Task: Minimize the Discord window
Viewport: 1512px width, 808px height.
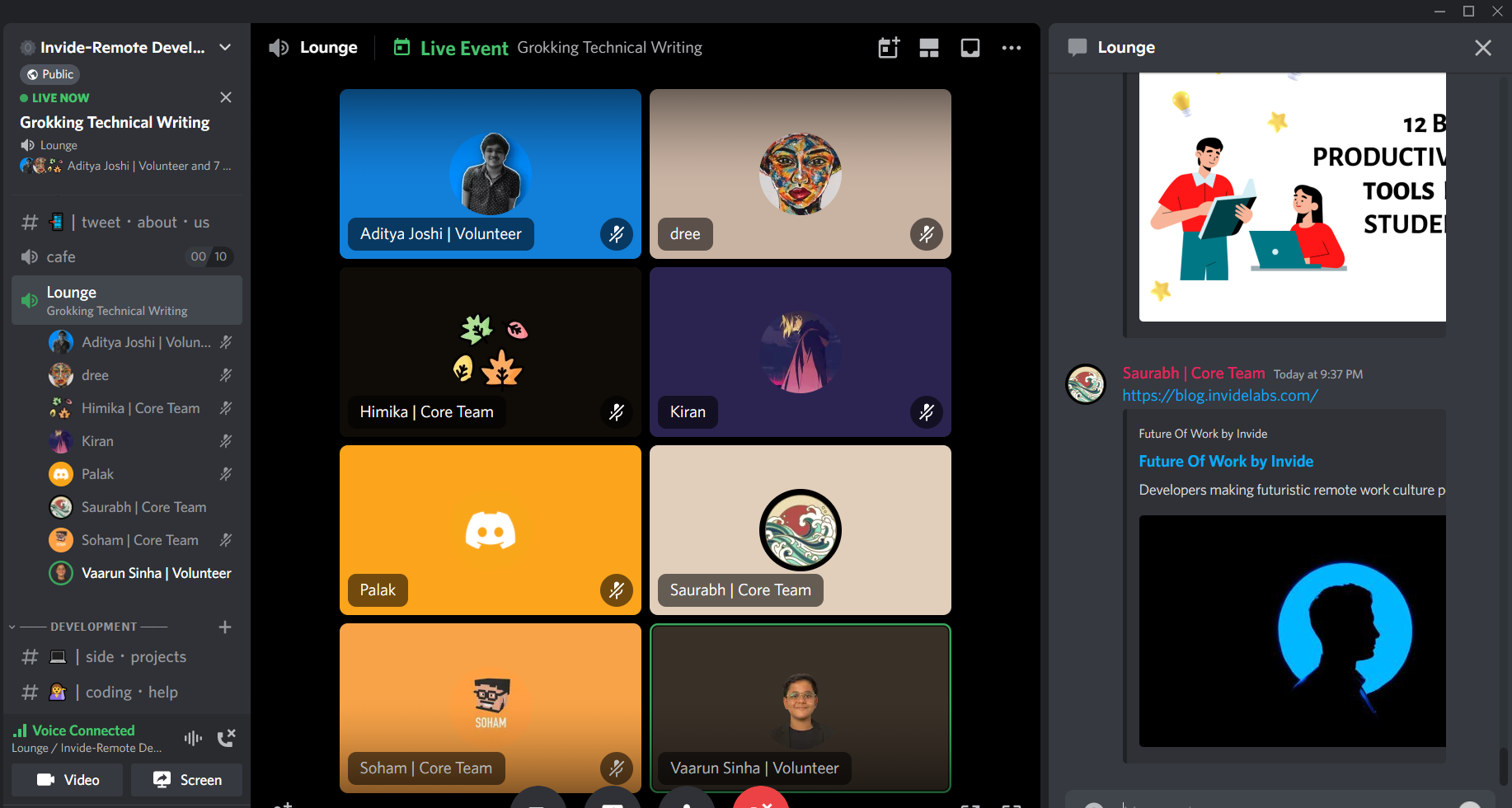Action: click(x=1439, y=11)
